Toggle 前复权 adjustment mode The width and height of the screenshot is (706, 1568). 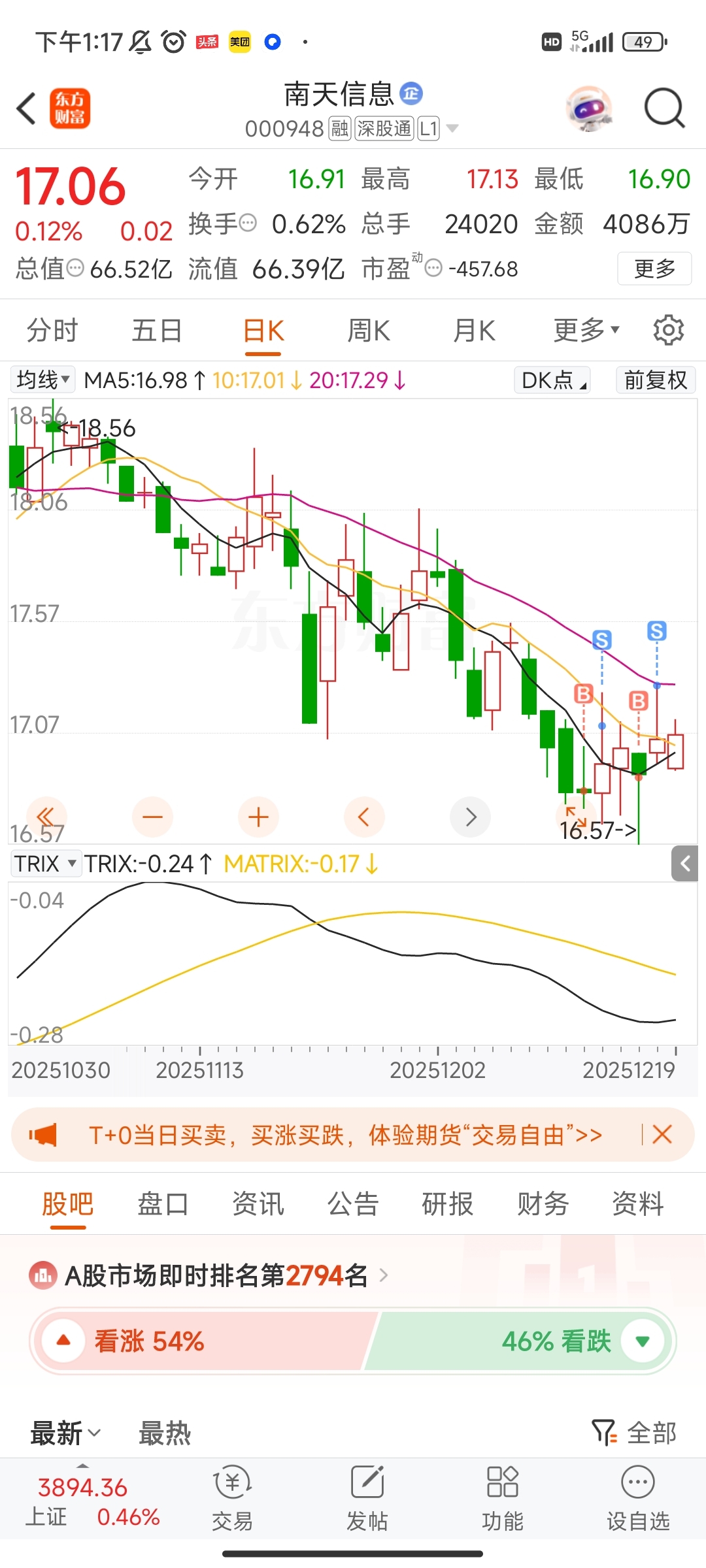point(656,380)
